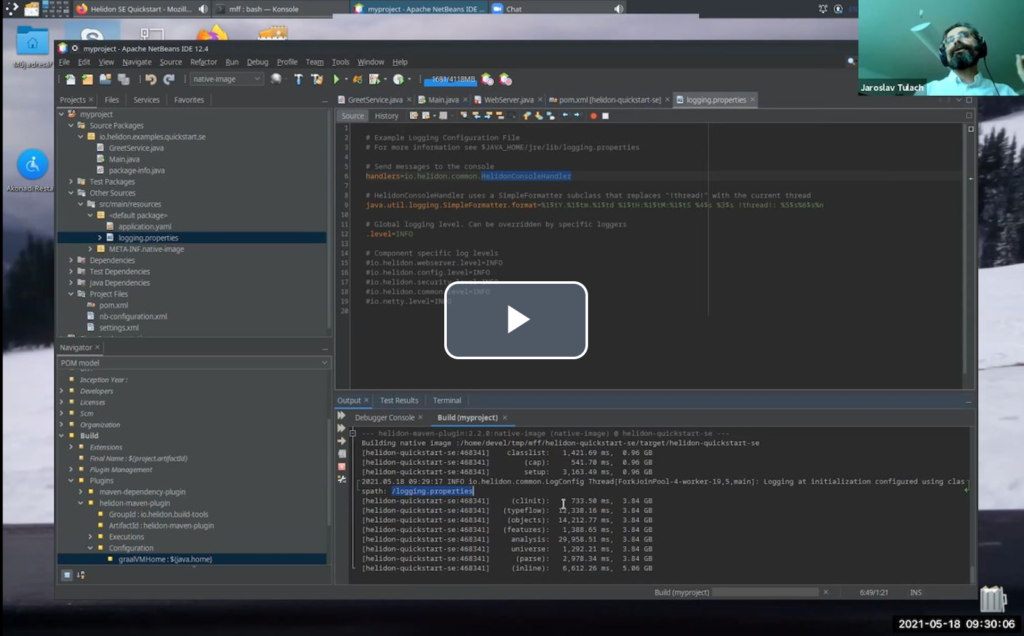Screen dimensions: 1024x636
Task: Cancel the build progress in status bar
Action: (825, 592)
